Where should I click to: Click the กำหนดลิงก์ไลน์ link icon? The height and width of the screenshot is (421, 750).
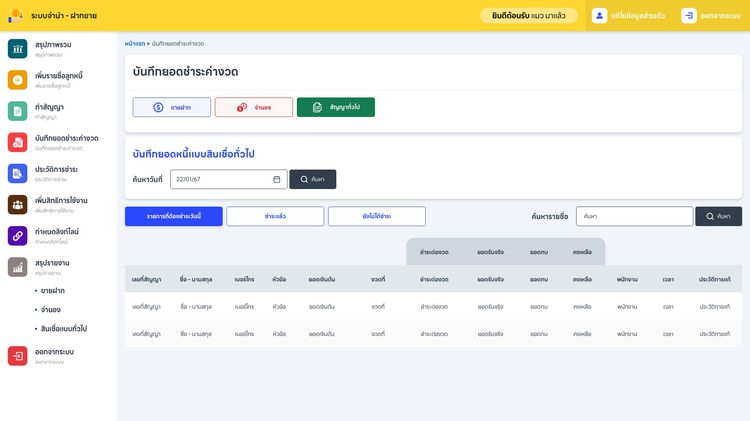click(x=17, y=235)
